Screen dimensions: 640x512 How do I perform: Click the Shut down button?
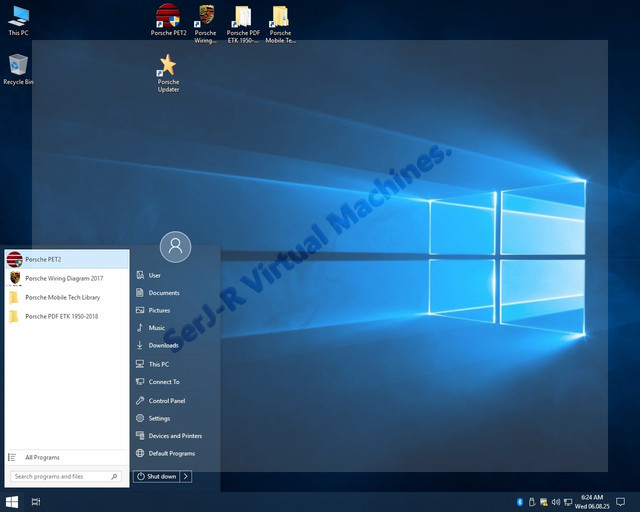point(156,476)
